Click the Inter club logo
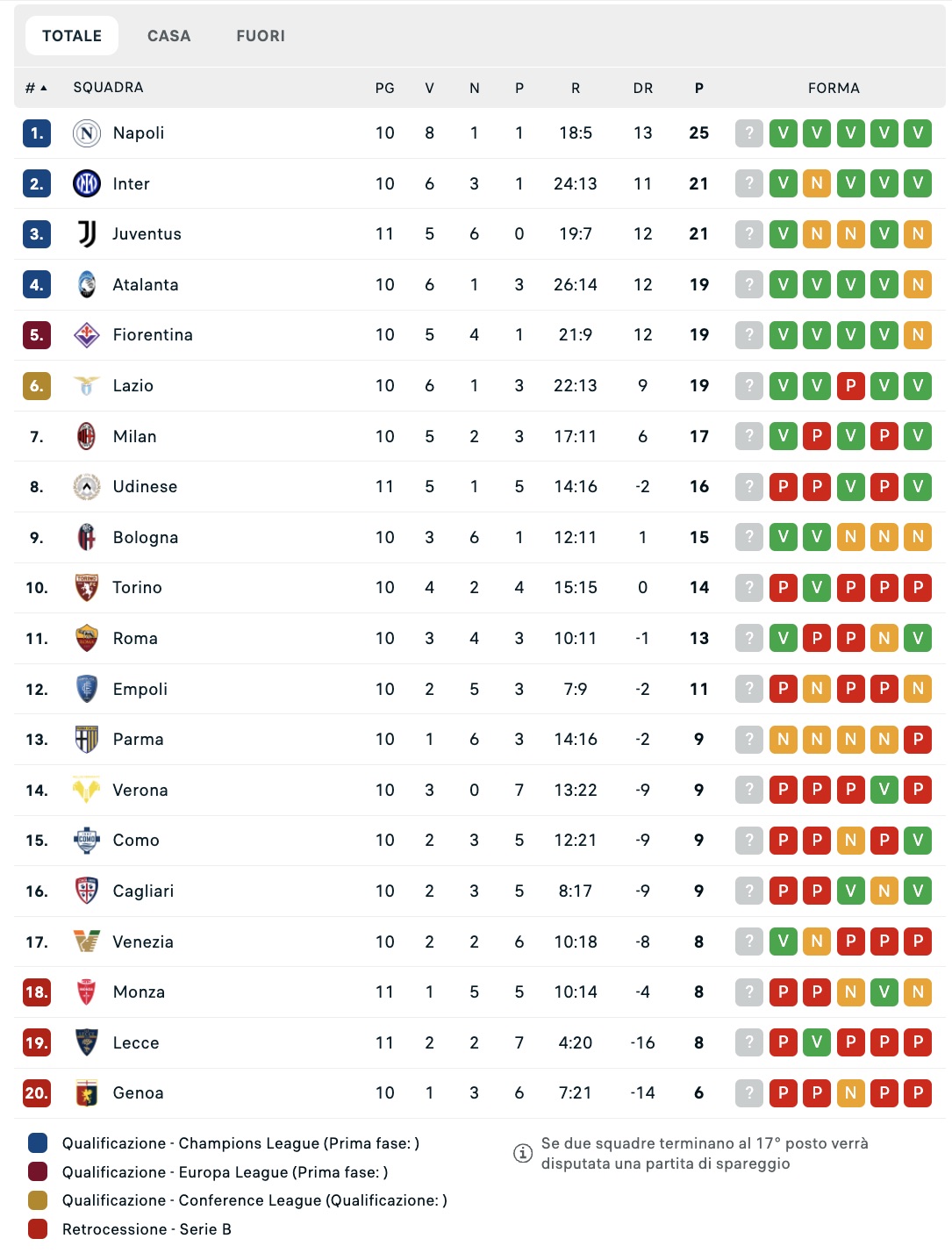This screenshot has height=1253, width=952. click(86, 183)
